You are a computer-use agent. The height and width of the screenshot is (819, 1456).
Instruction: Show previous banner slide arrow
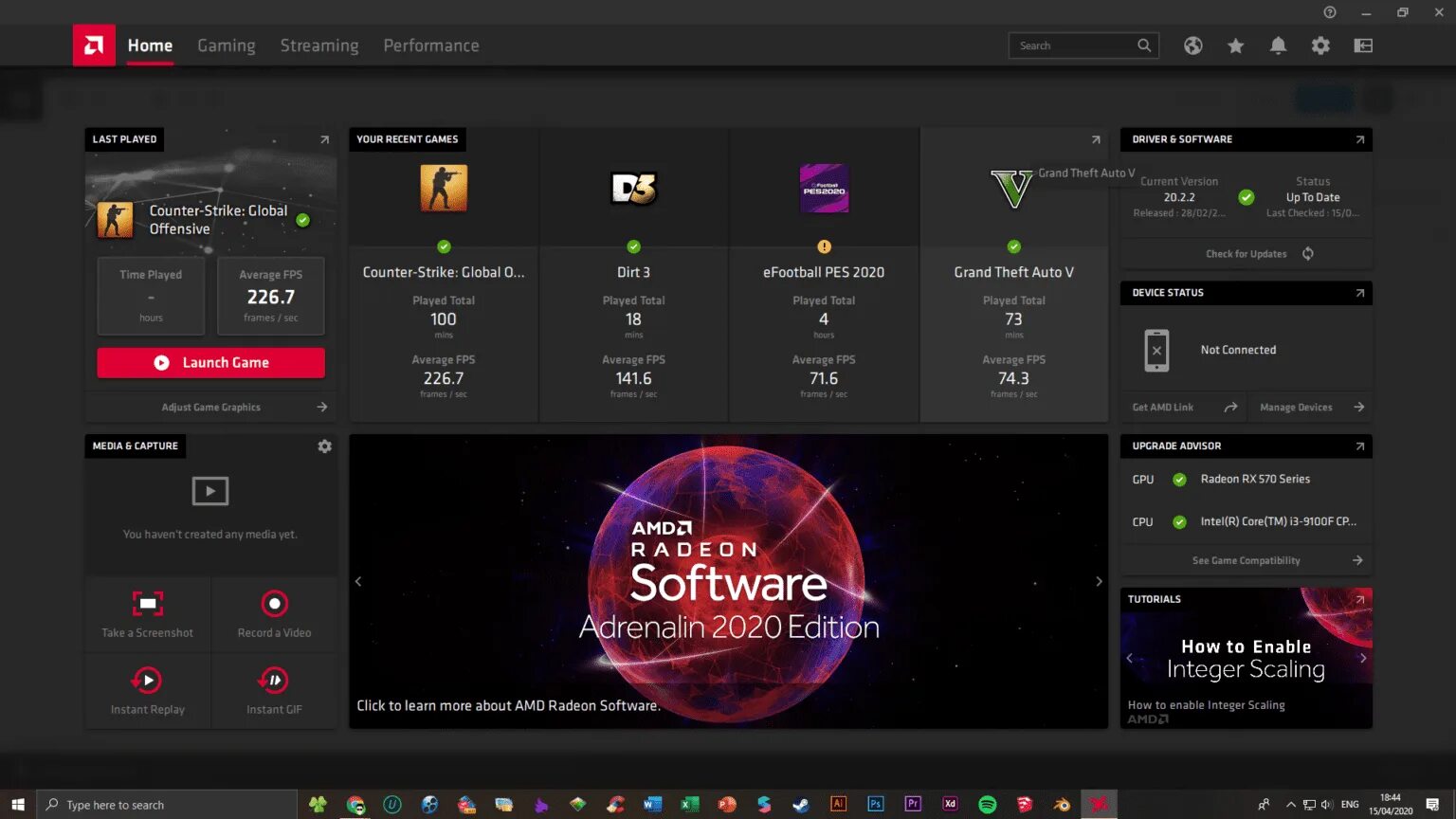(358, 582)
